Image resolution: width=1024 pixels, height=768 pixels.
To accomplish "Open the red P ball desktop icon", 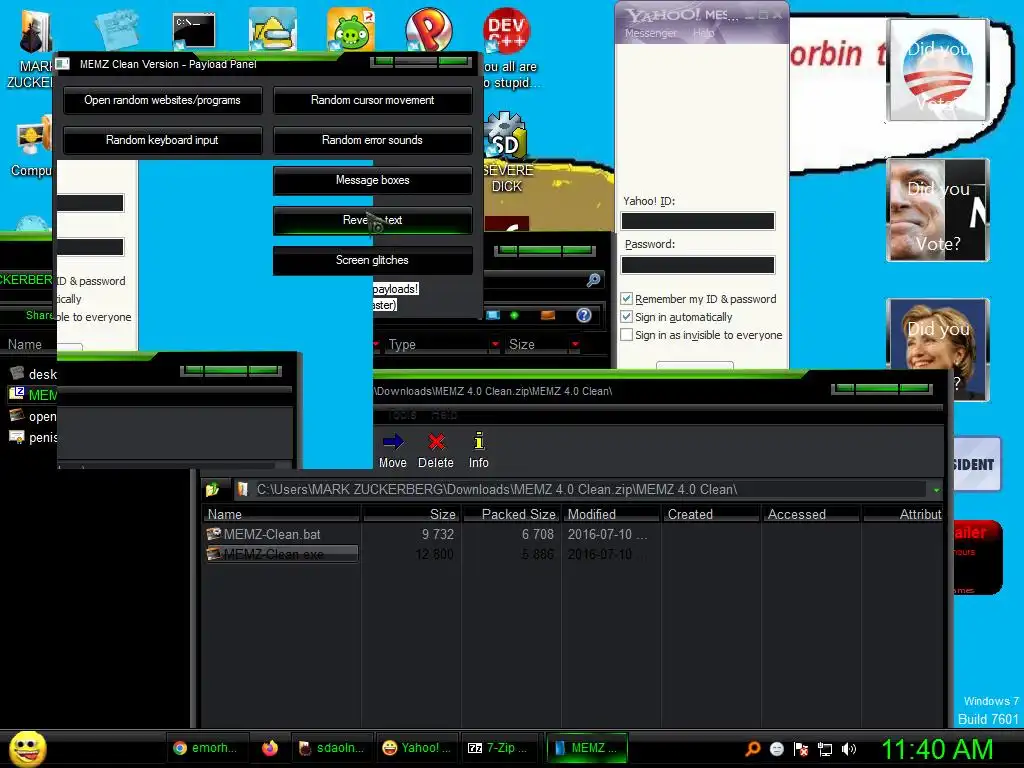I will [428, 29].
